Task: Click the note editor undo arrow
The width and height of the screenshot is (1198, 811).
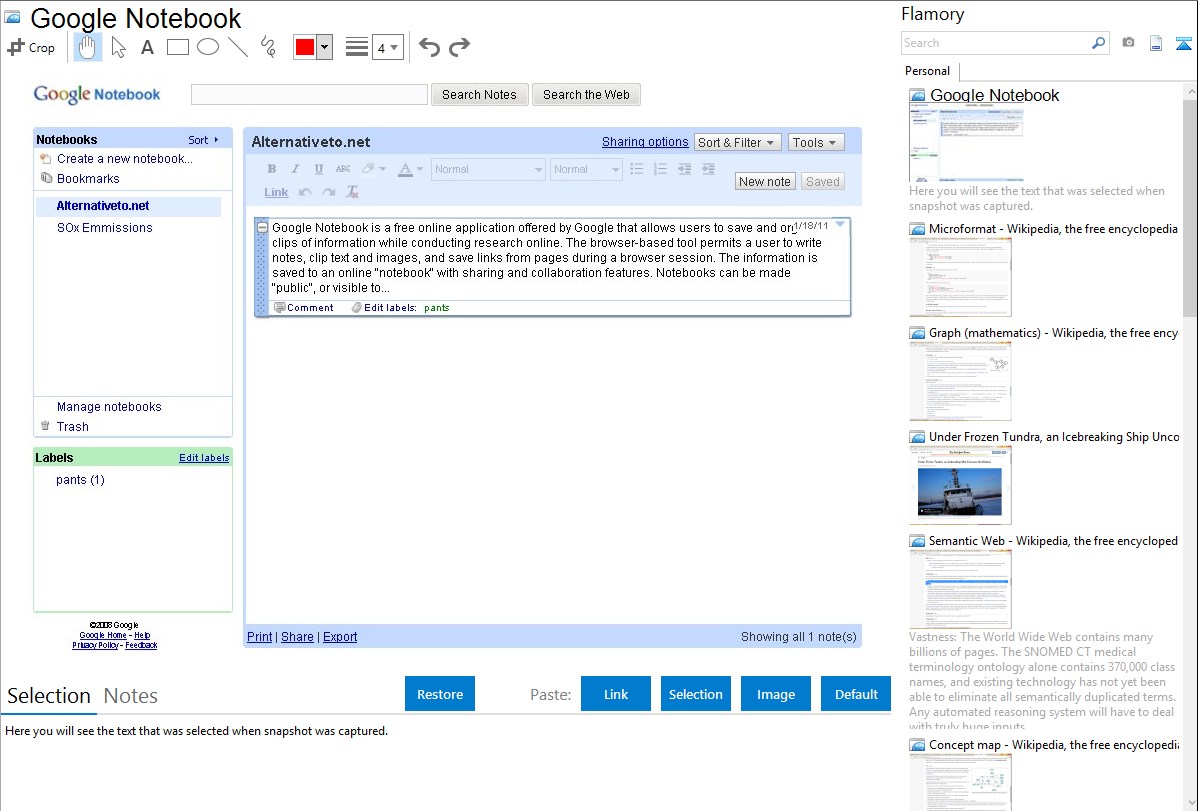Action: pos(305,192)
